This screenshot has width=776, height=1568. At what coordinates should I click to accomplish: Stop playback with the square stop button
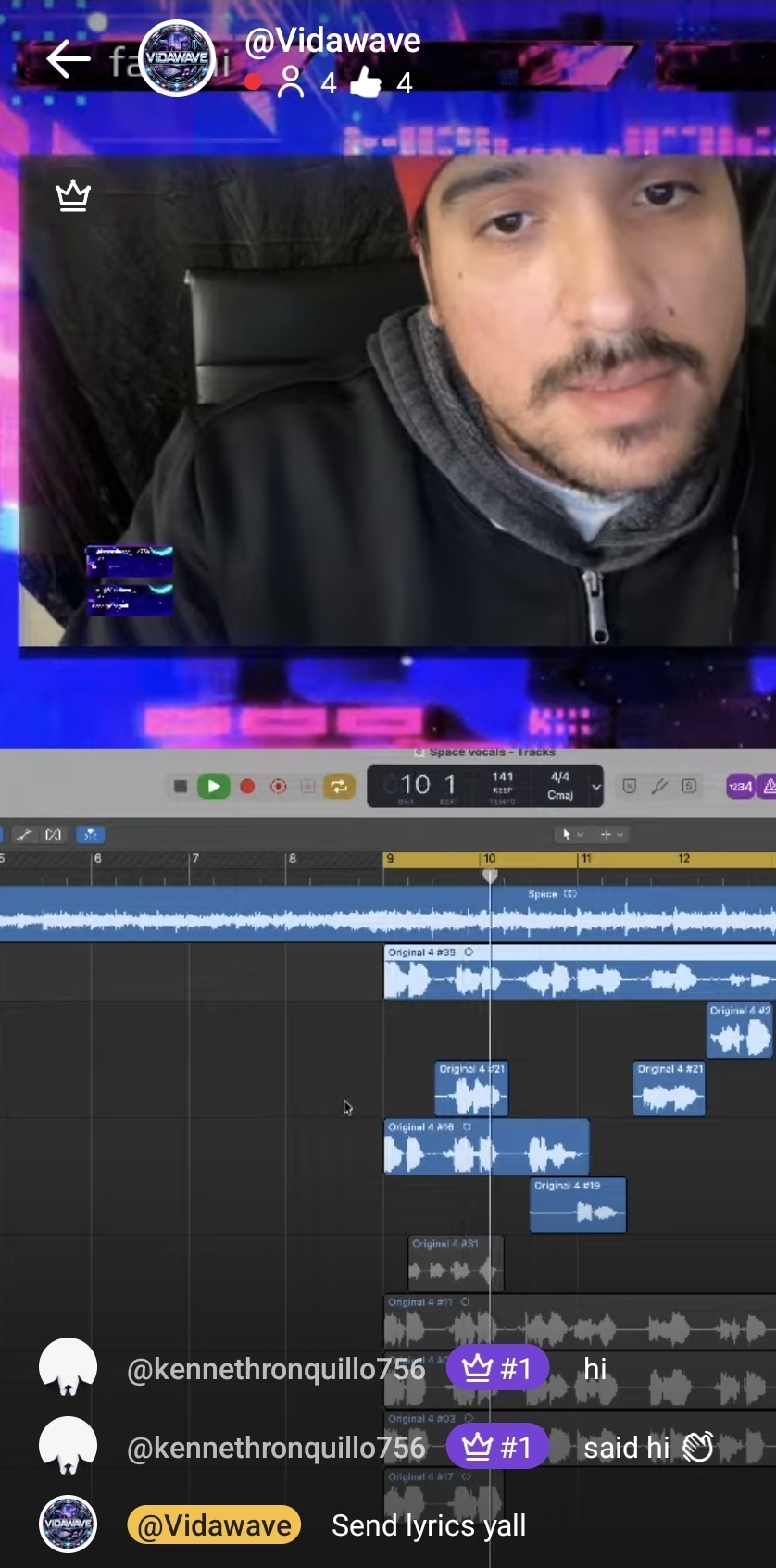tap(181, 787)
